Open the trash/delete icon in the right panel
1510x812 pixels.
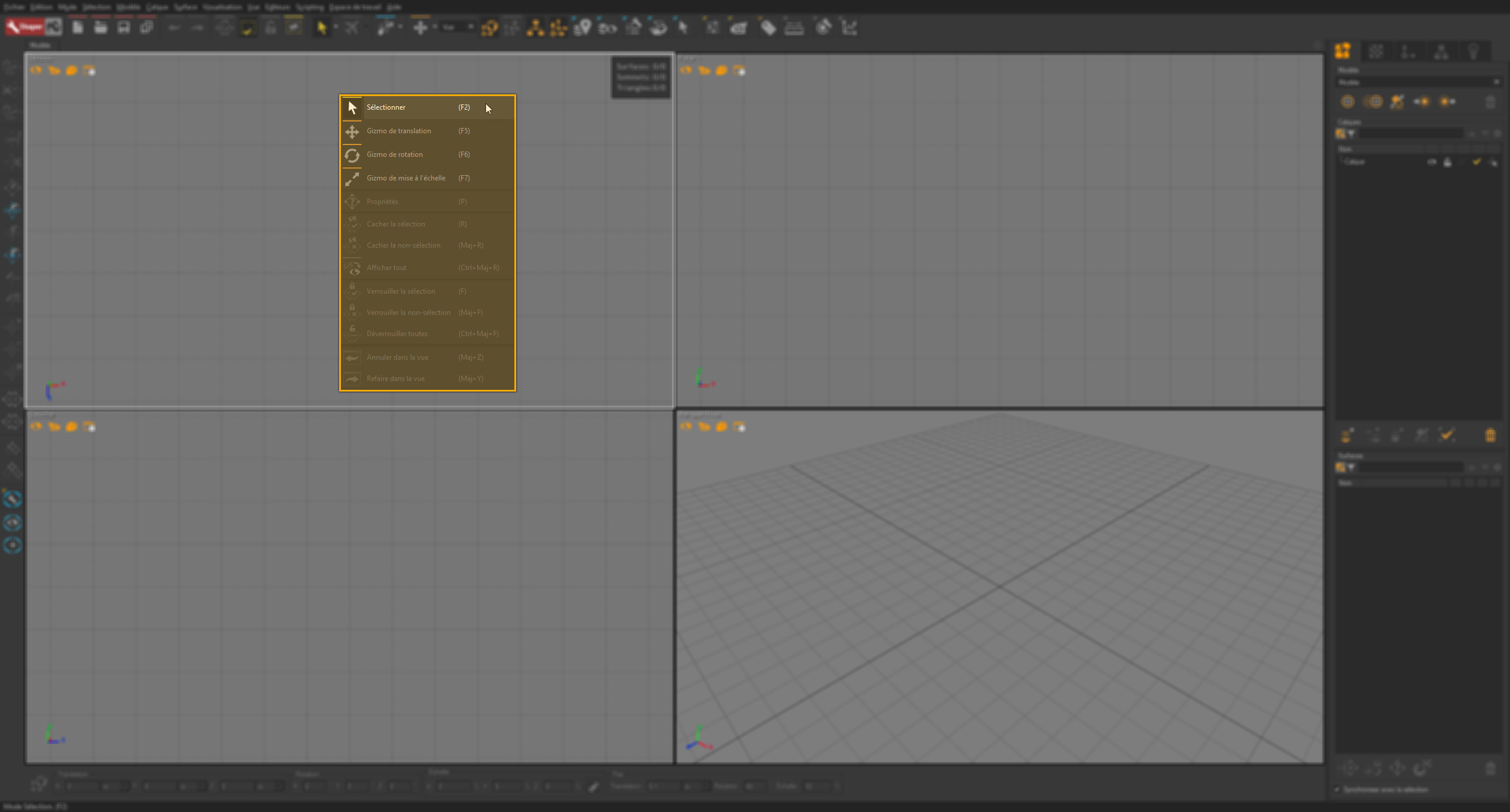pos(1491,102)
